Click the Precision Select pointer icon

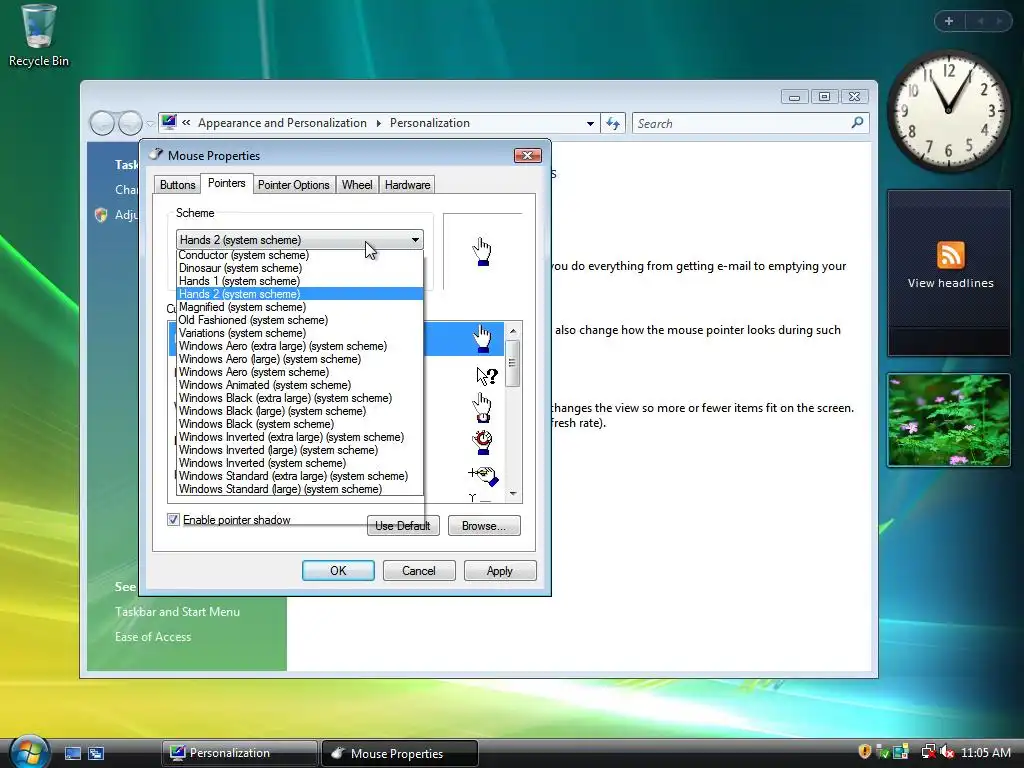pyautogui.click(x=483, y=475)
